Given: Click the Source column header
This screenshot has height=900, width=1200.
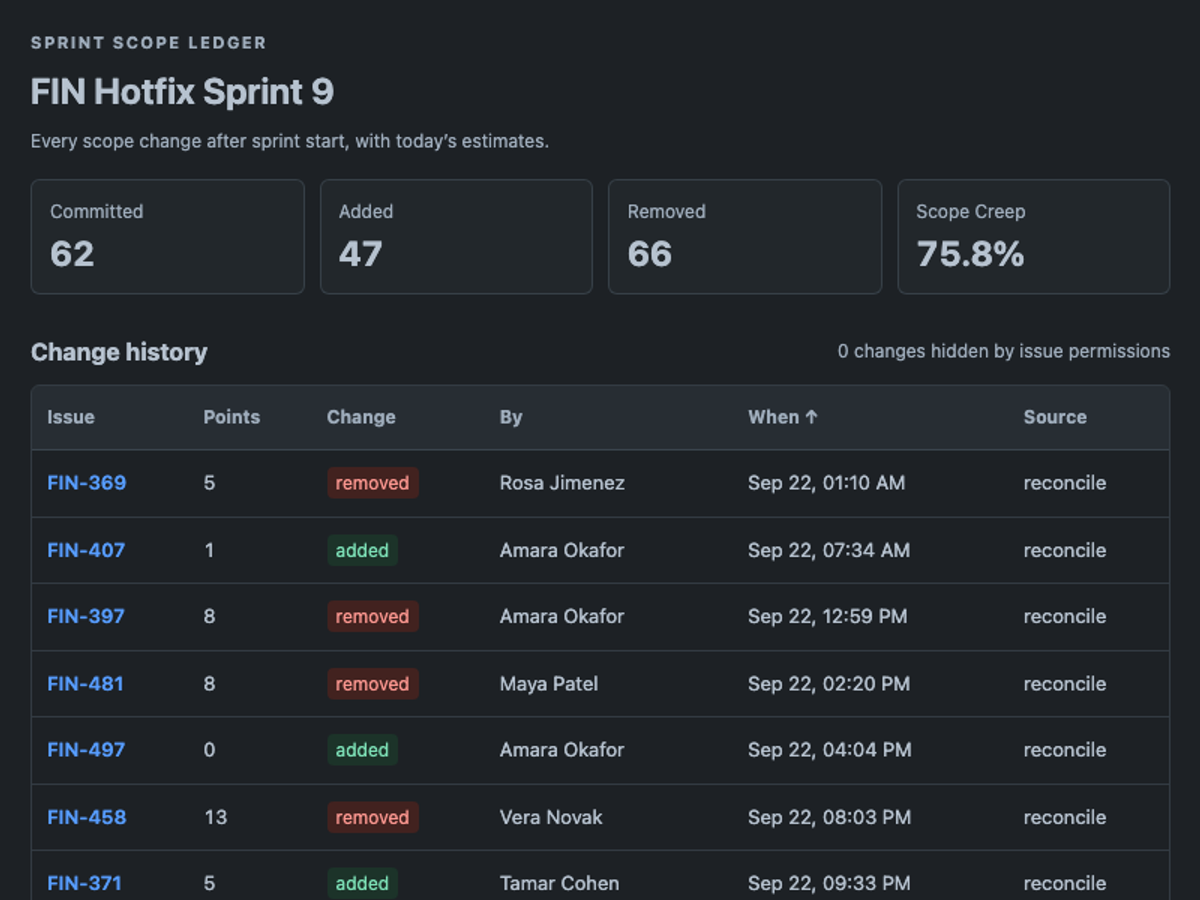Looking at the screenshot, I should [x=1055, y=417].
